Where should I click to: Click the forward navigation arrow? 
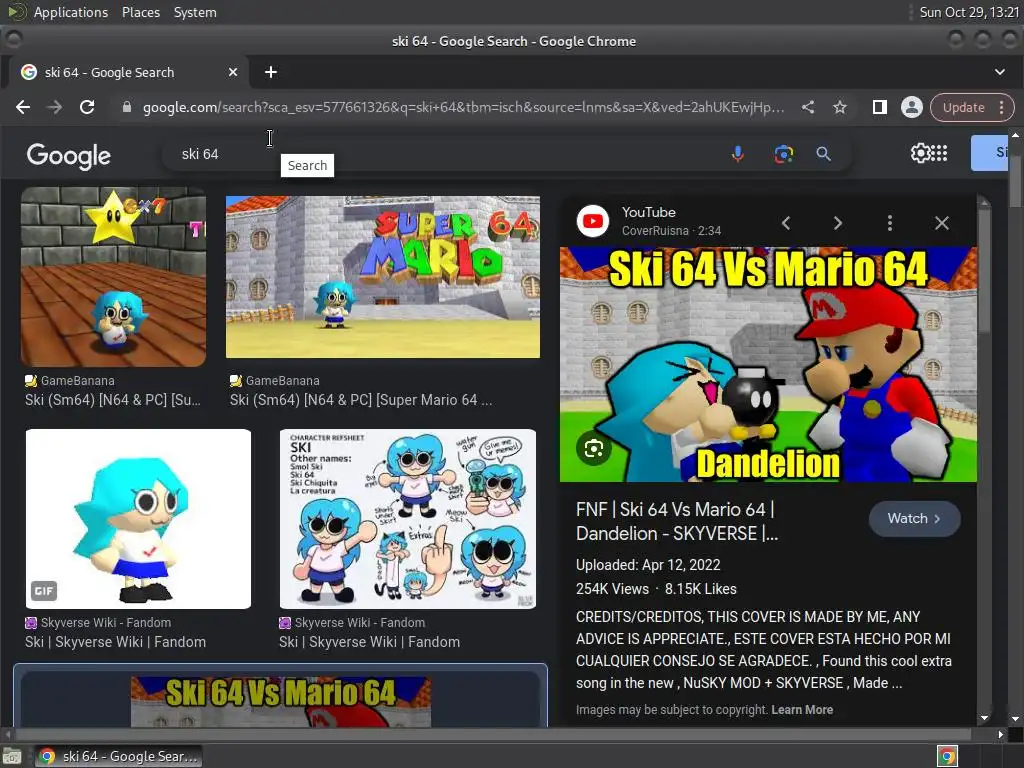pos(55,107)
